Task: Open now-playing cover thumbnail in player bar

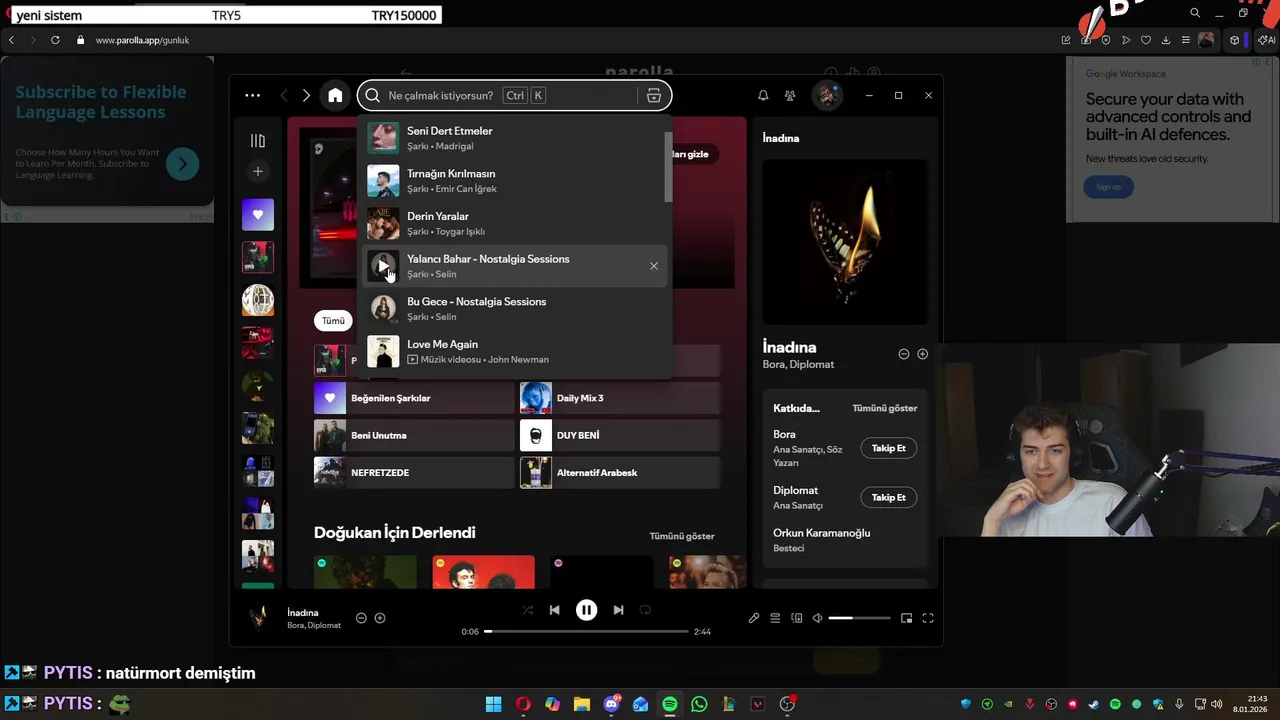Action: click(258, 618)
